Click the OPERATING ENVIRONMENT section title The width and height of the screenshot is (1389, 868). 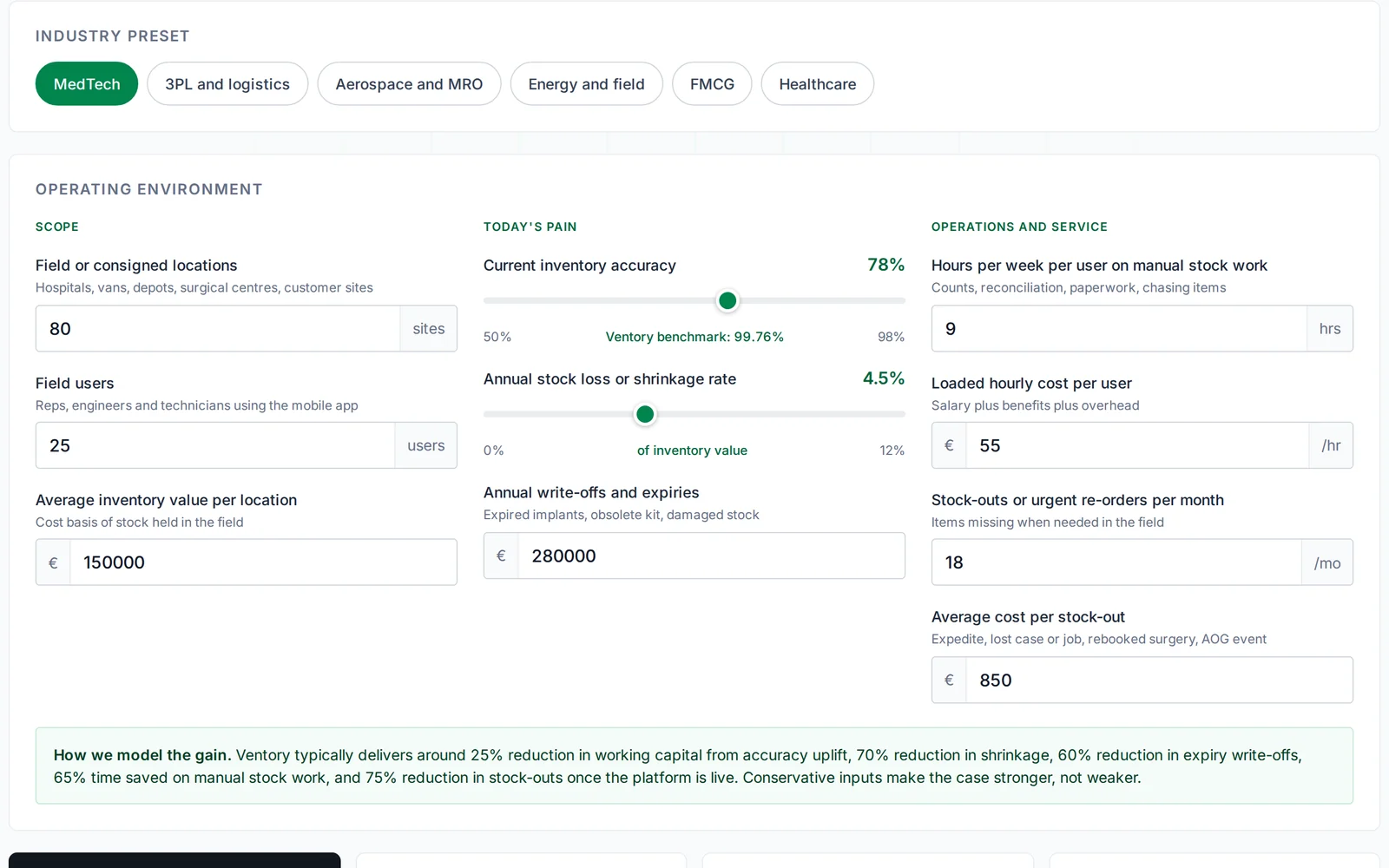pos(148,189)
